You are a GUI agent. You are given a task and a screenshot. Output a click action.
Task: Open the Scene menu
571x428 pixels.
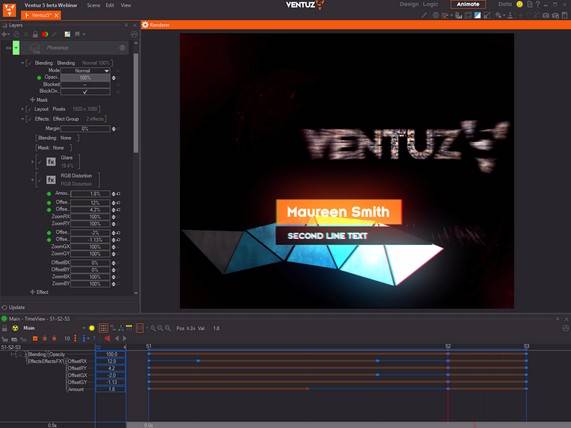pos(93,5)
